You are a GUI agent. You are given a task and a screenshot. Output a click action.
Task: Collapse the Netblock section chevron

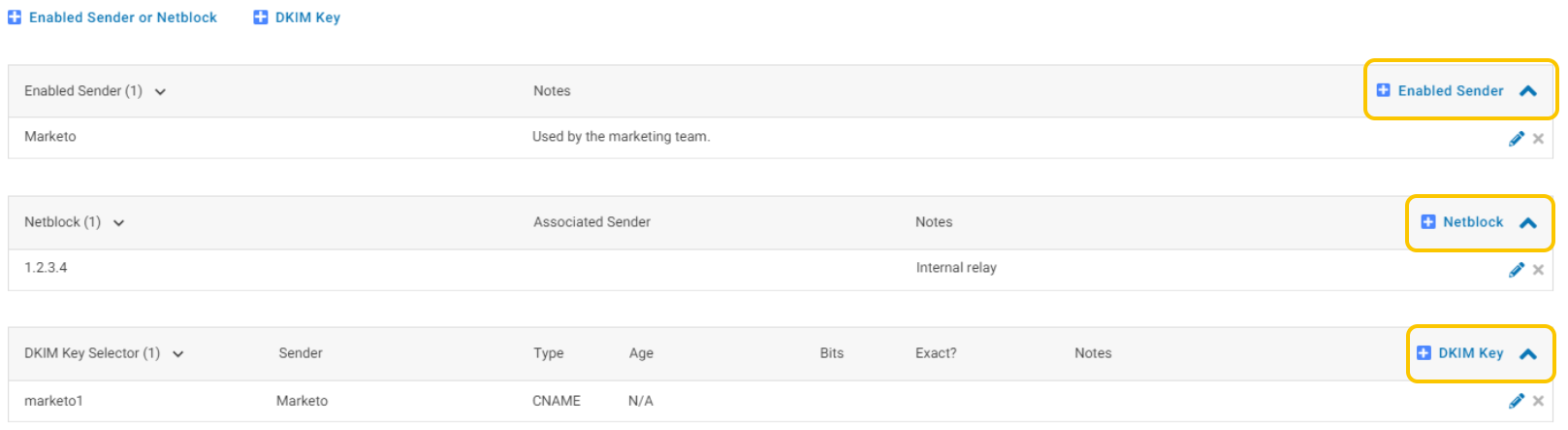point(1528,222)
